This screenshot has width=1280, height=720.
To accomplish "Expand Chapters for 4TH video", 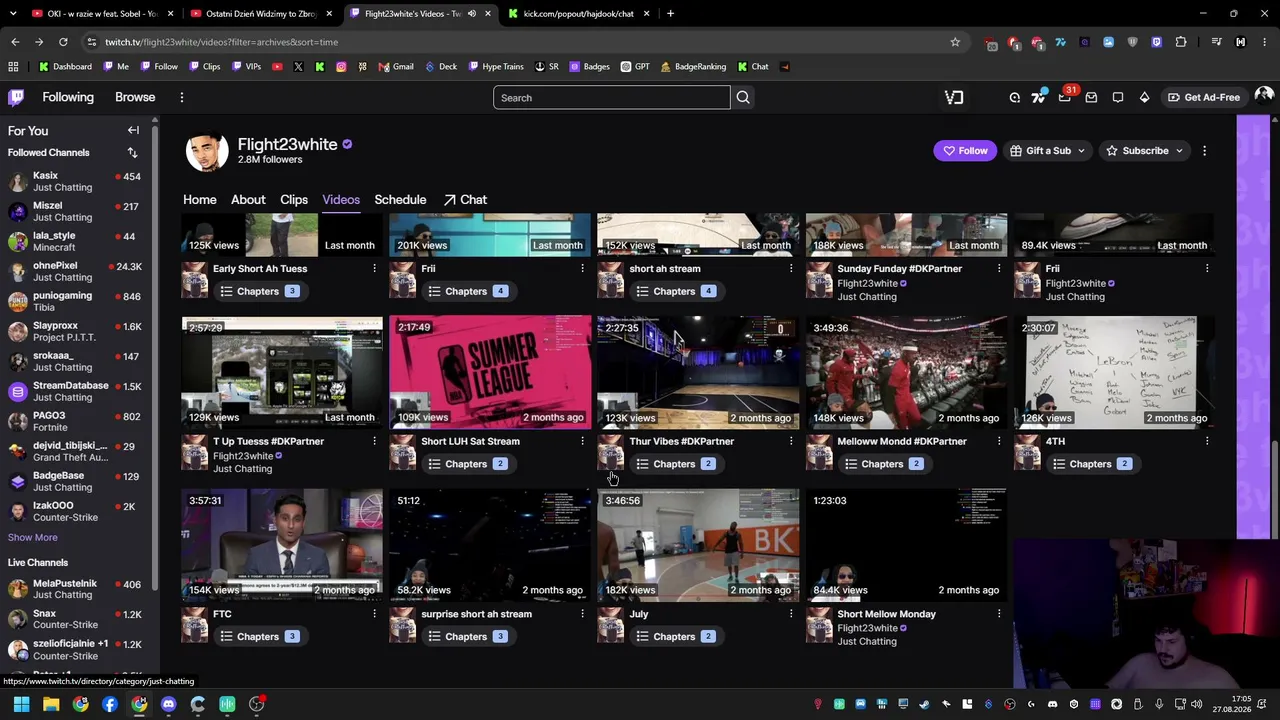I will 1091,464.
